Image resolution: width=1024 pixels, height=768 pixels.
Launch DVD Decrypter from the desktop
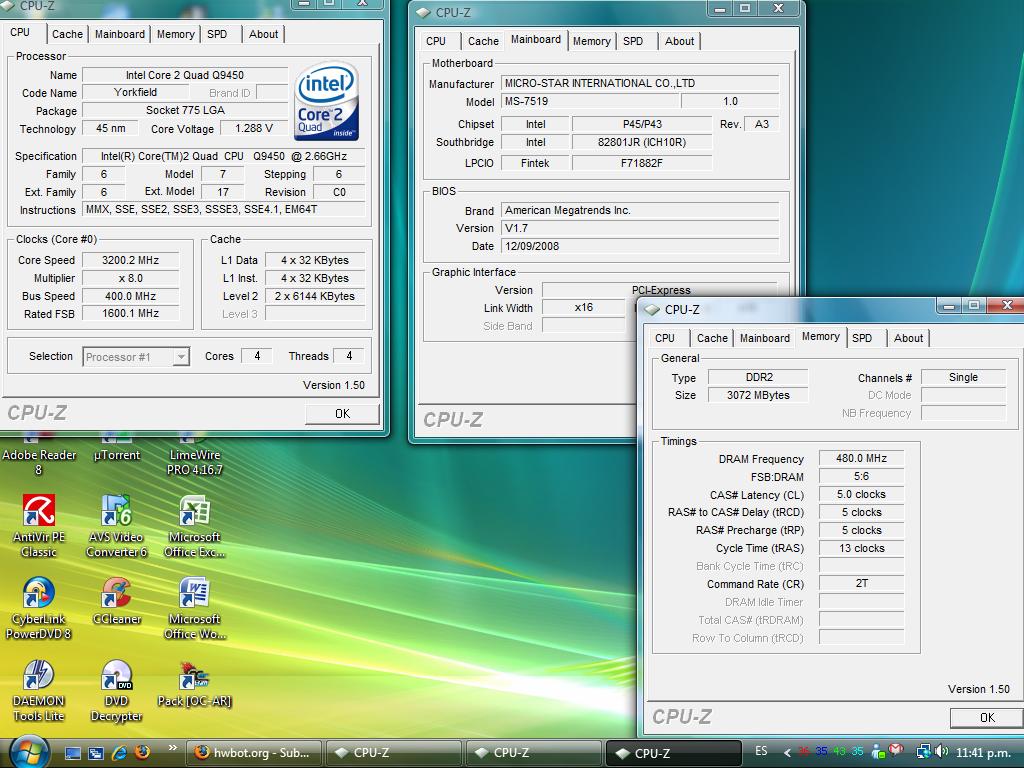coord(116,691)
